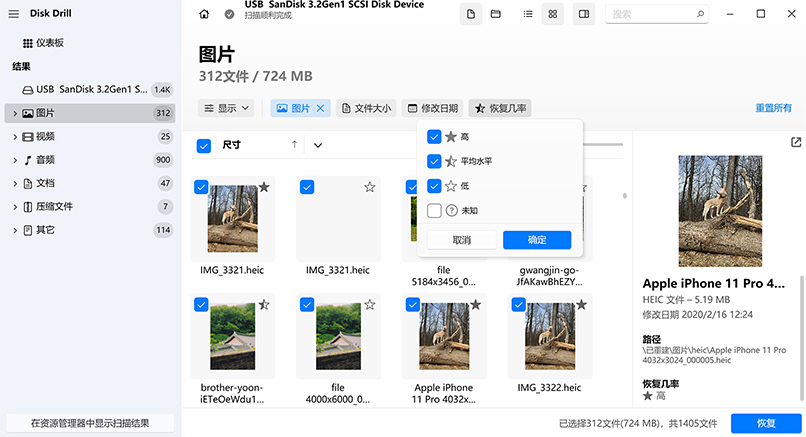This screenshot has width=806, height=437.
Task: Open the 文件大小 filter
Action: click(x=367, y=108)
